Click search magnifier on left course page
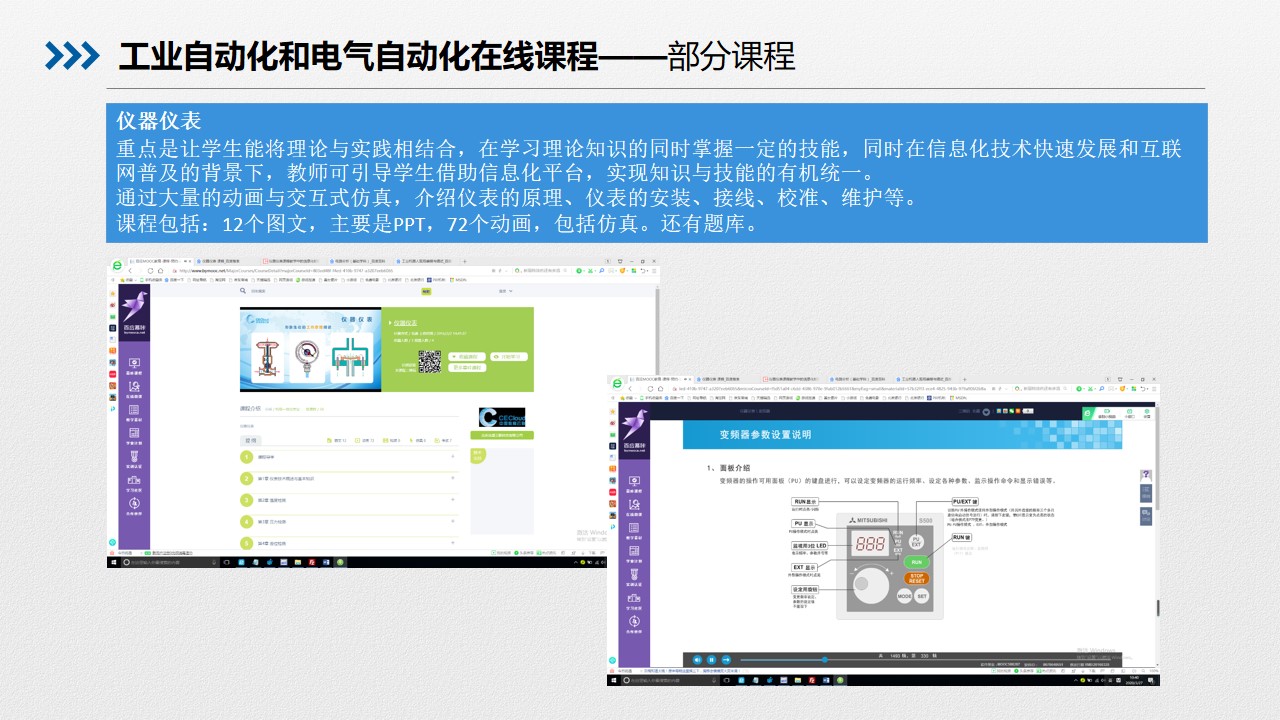1280x720 pixels. (x=243, y=291)
